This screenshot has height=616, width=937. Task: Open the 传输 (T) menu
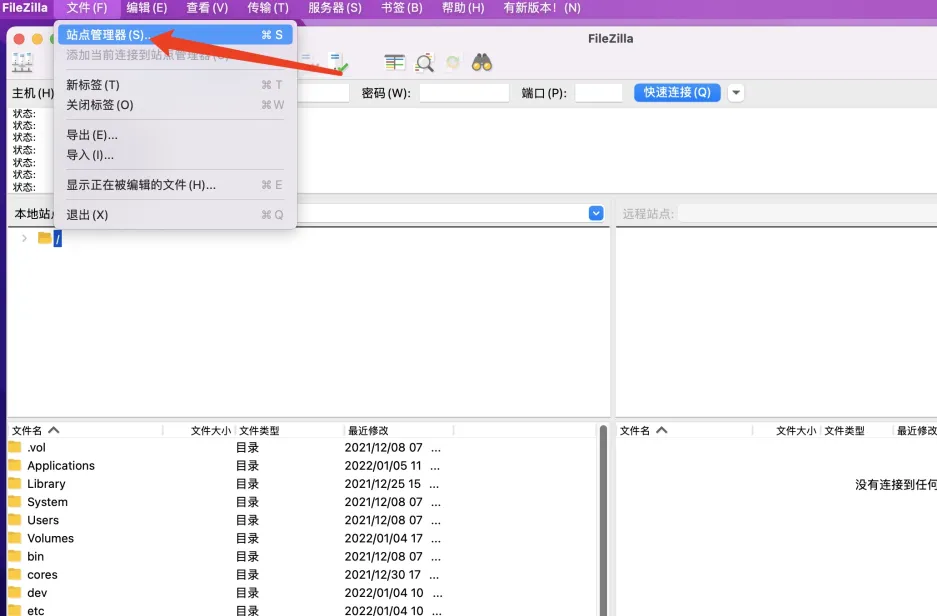(x=268, y=8)
